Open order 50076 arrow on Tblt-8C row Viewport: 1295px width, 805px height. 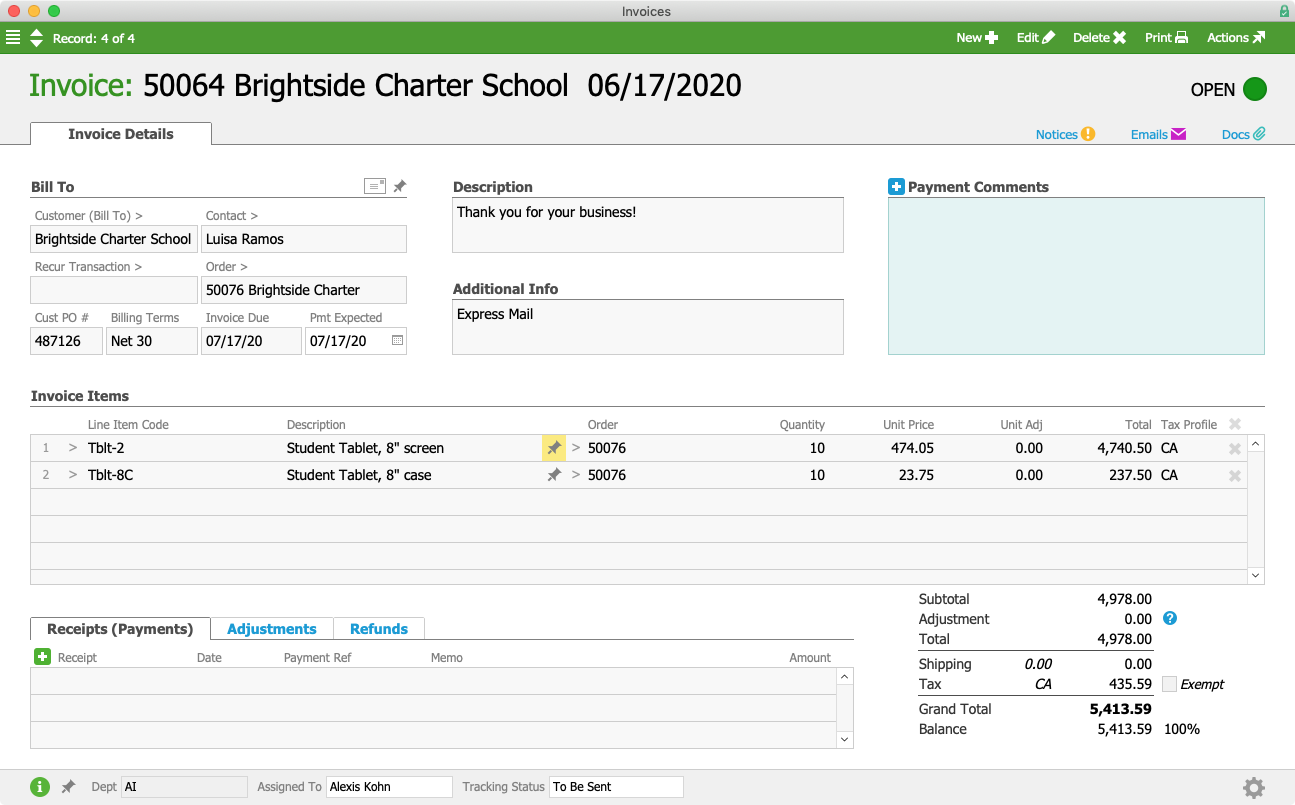point(576,475)
